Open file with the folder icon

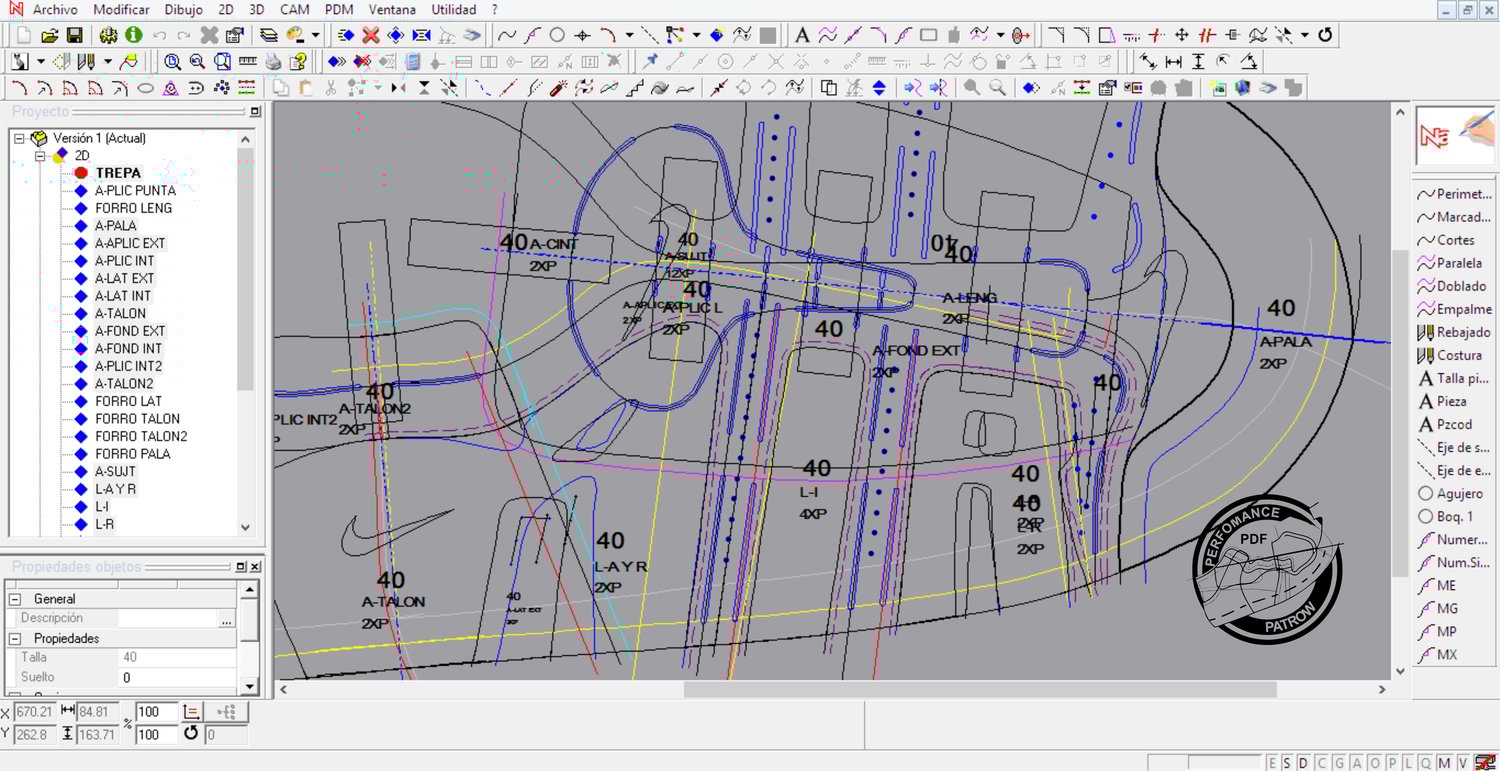point(49,35)
